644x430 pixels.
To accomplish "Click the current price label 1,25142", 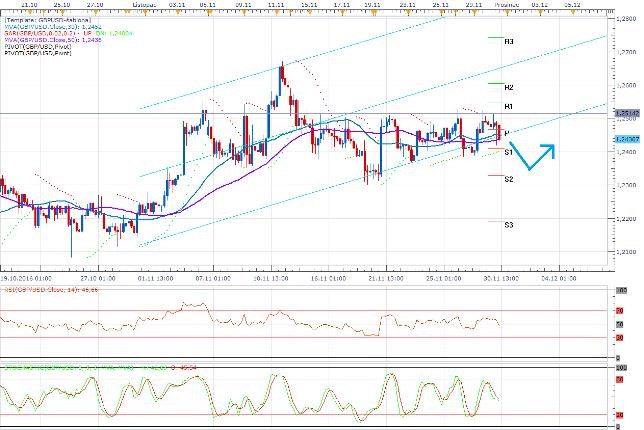I will pos(628,113).
